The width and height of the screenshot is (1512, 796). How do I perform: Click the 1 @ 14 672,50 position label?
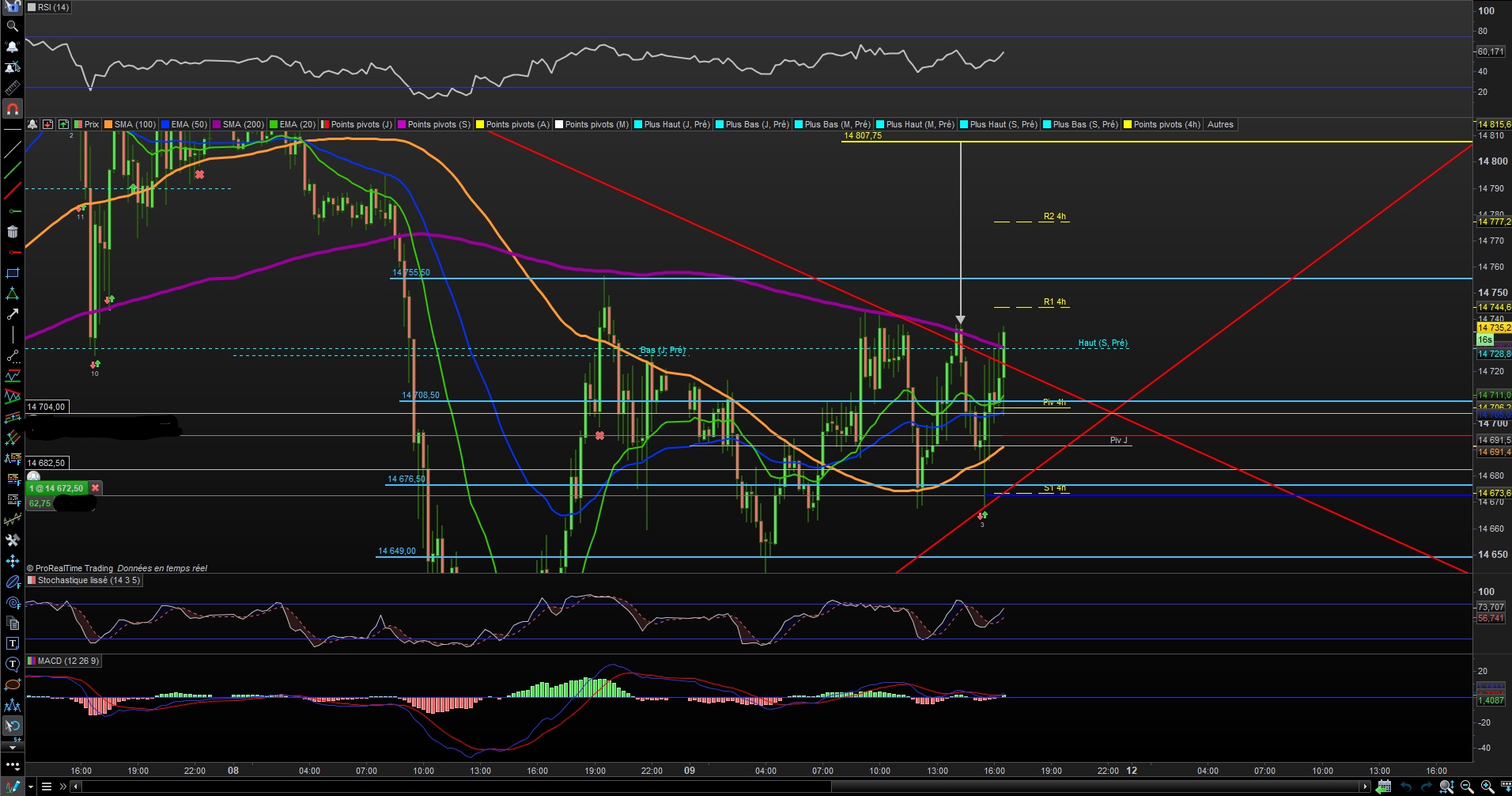point(56,488)
